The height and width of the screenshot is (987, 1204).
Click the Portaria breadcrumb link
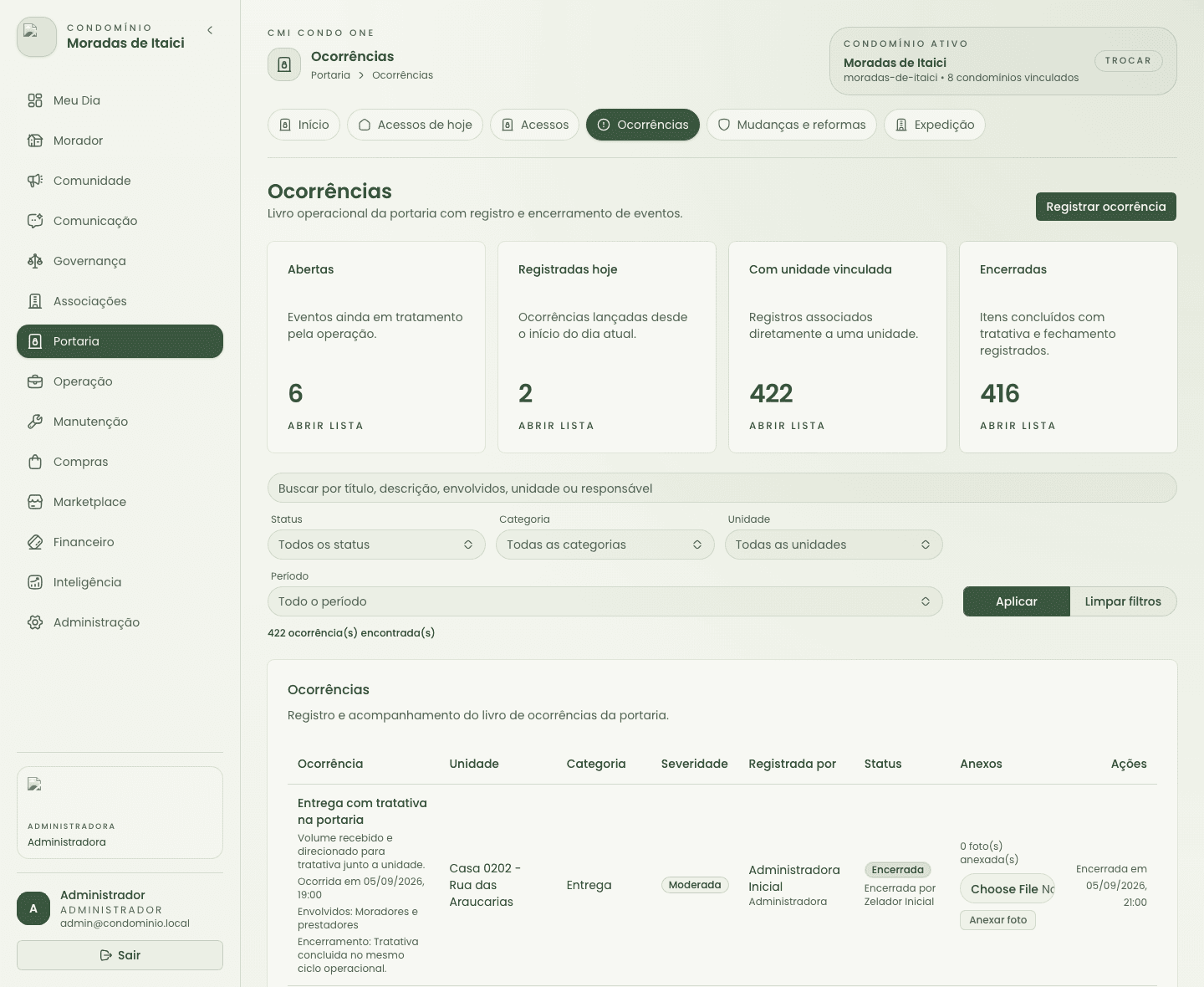click(x=330, y=75)
